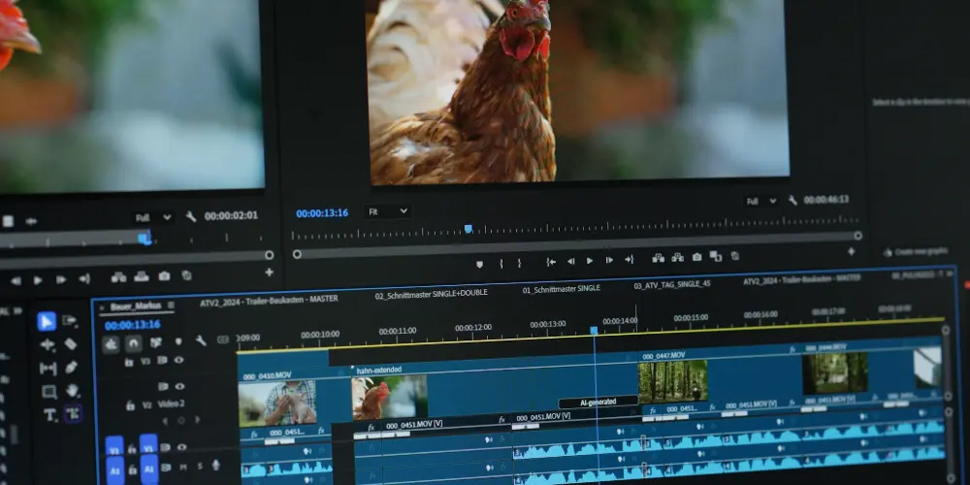The image size is (970, 485).
Task: Switch to 03_ATV_TAG_SINGLE_45 sequence tab
Action: [x=671, y=286]
